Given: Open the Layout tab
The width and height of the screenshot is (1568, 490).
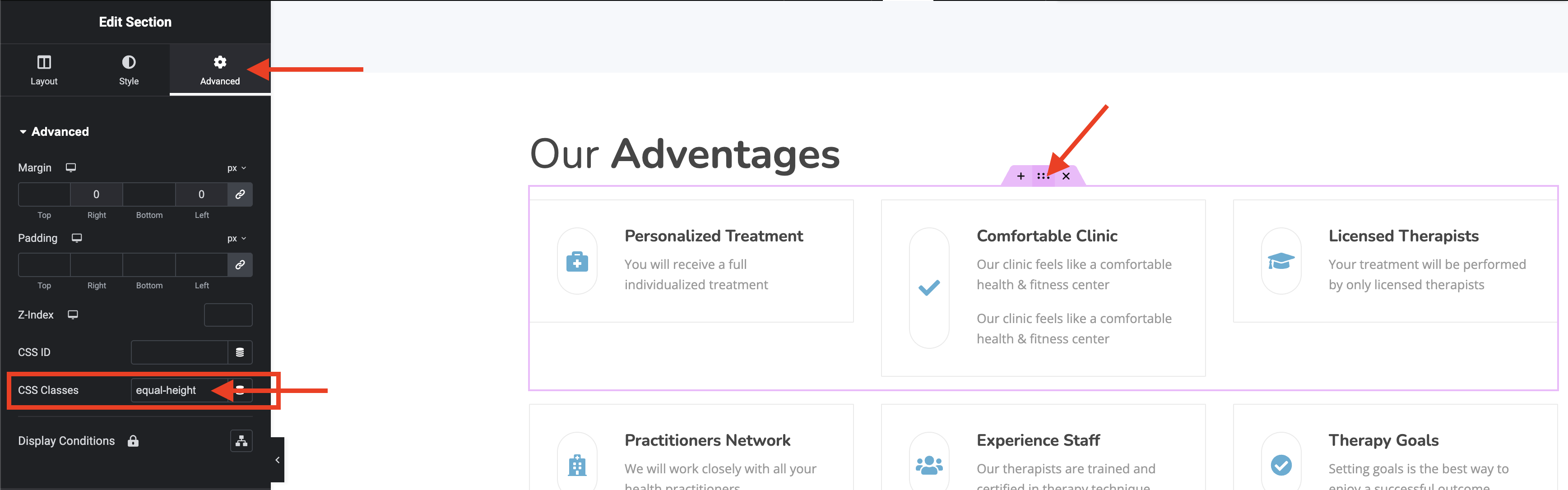Looking at the screenshot, I should pos(44,70).
